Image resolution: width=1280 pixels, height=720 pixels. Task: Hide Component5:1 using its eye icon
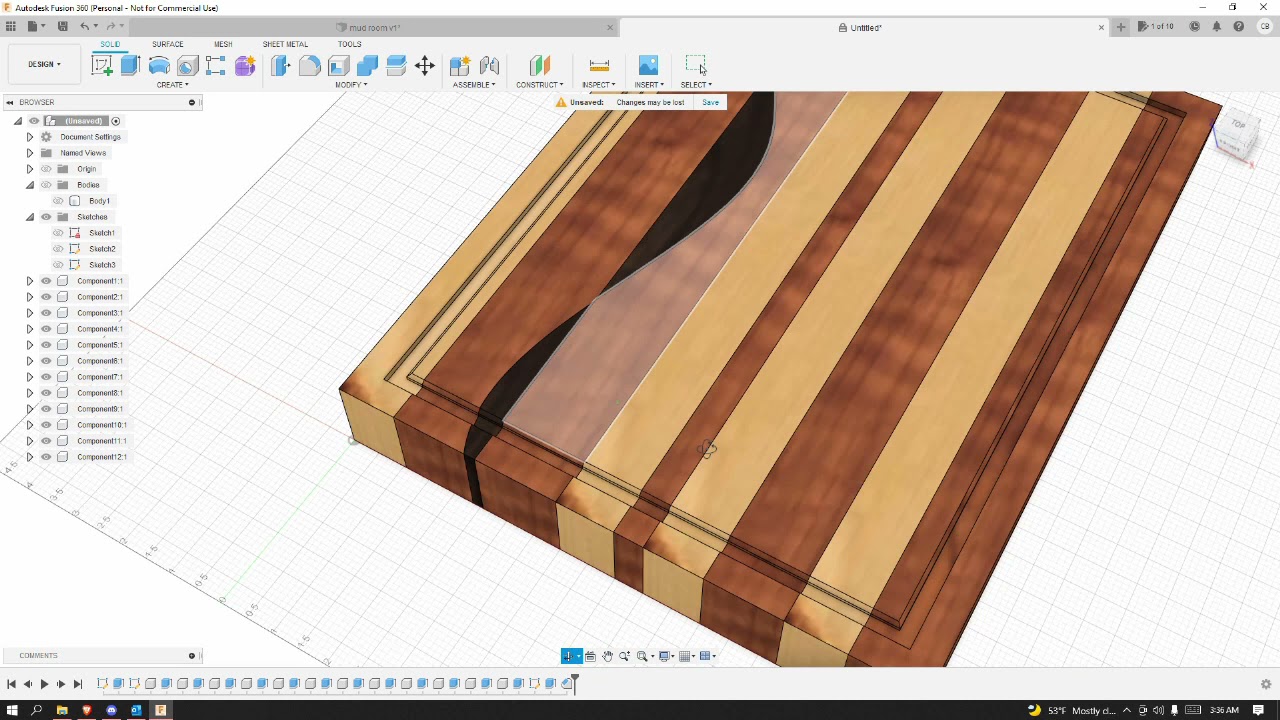(46, 345)
